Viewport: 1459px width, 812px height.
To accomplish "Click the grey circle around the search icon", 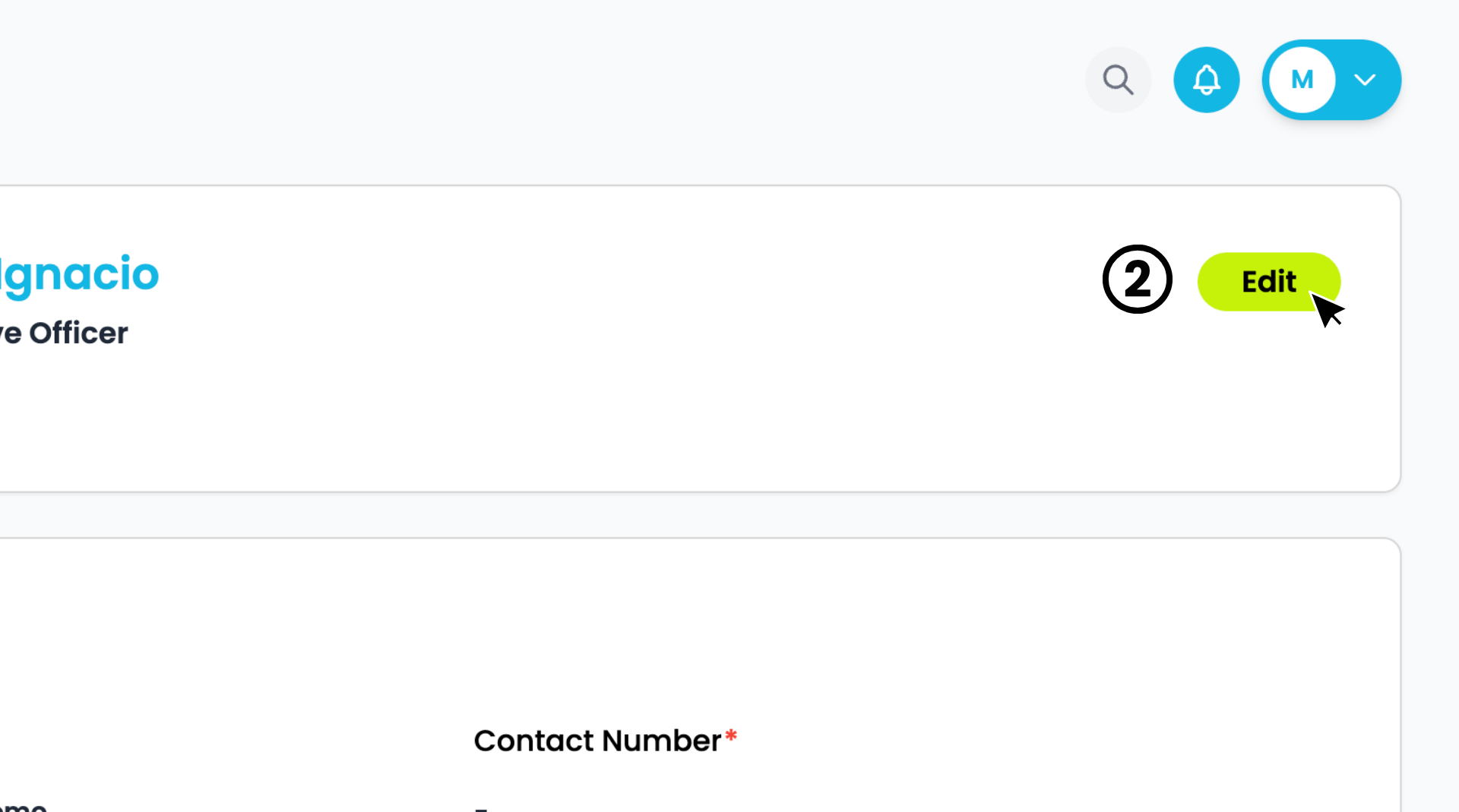I will 1118,80.
